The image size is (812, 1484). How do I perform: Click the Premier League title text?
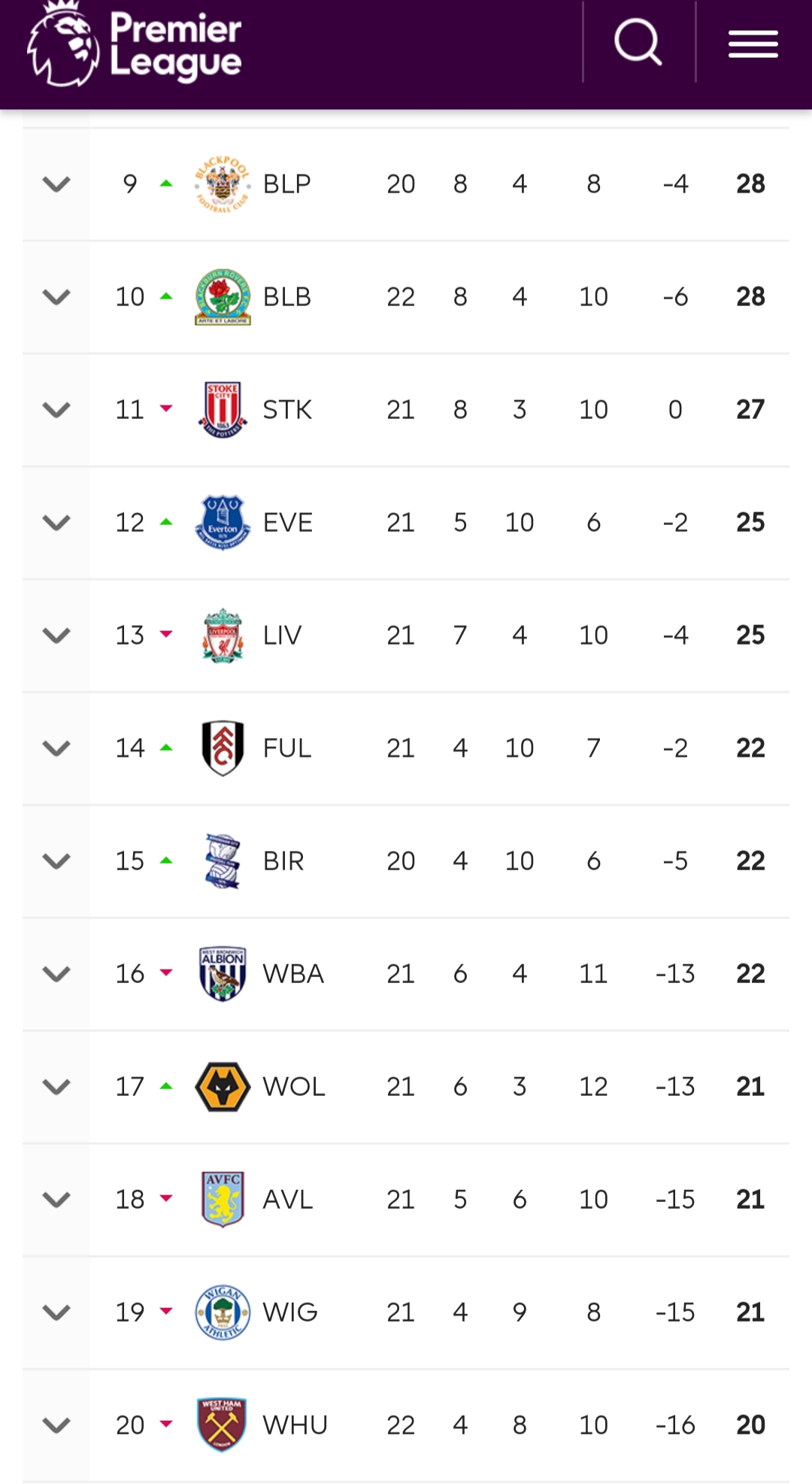coord(176,45)
